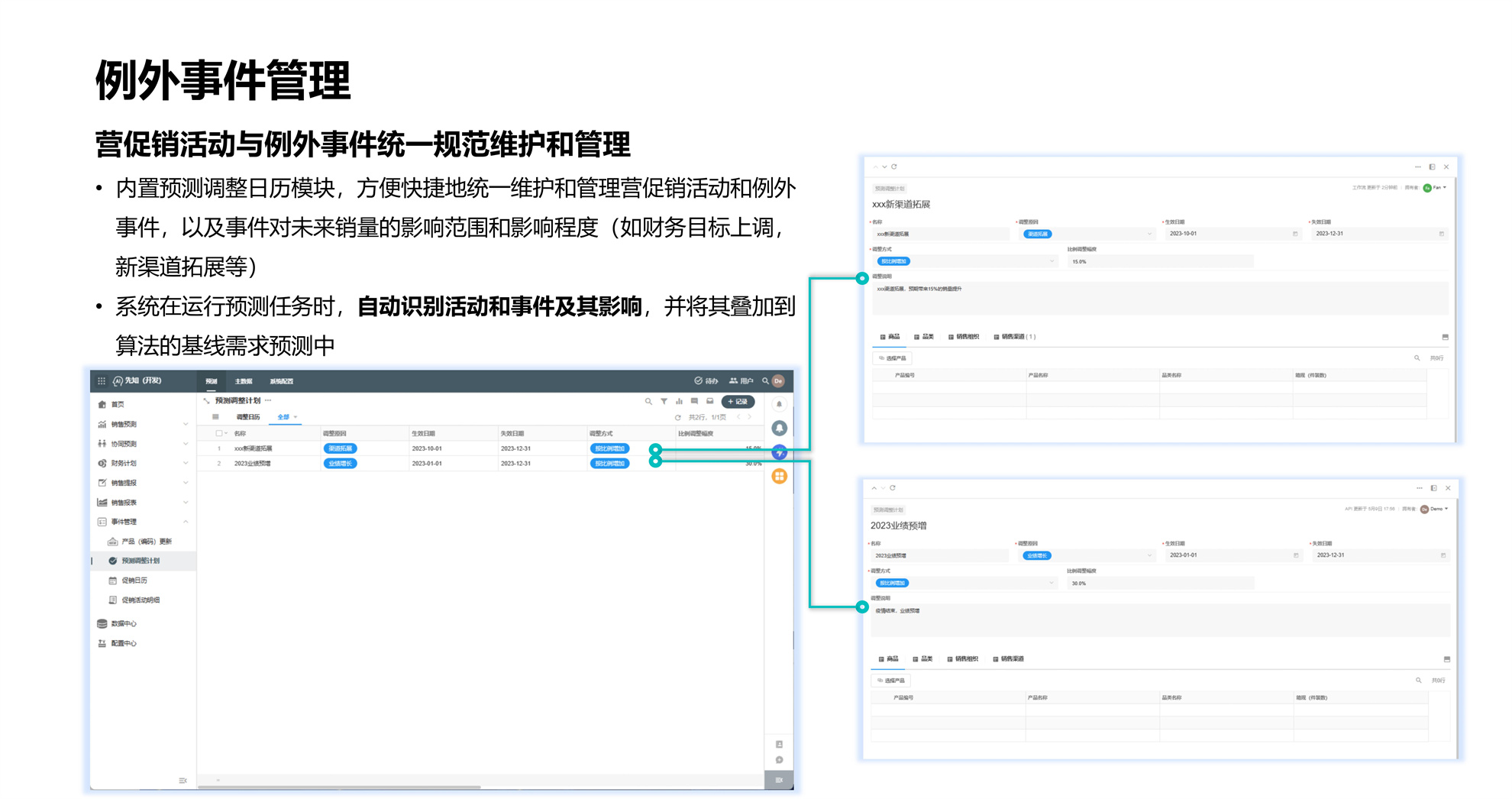This screenshot has height=799, width=1512.
Task: Open the Demo owner dropdown
Action: 1434,509
